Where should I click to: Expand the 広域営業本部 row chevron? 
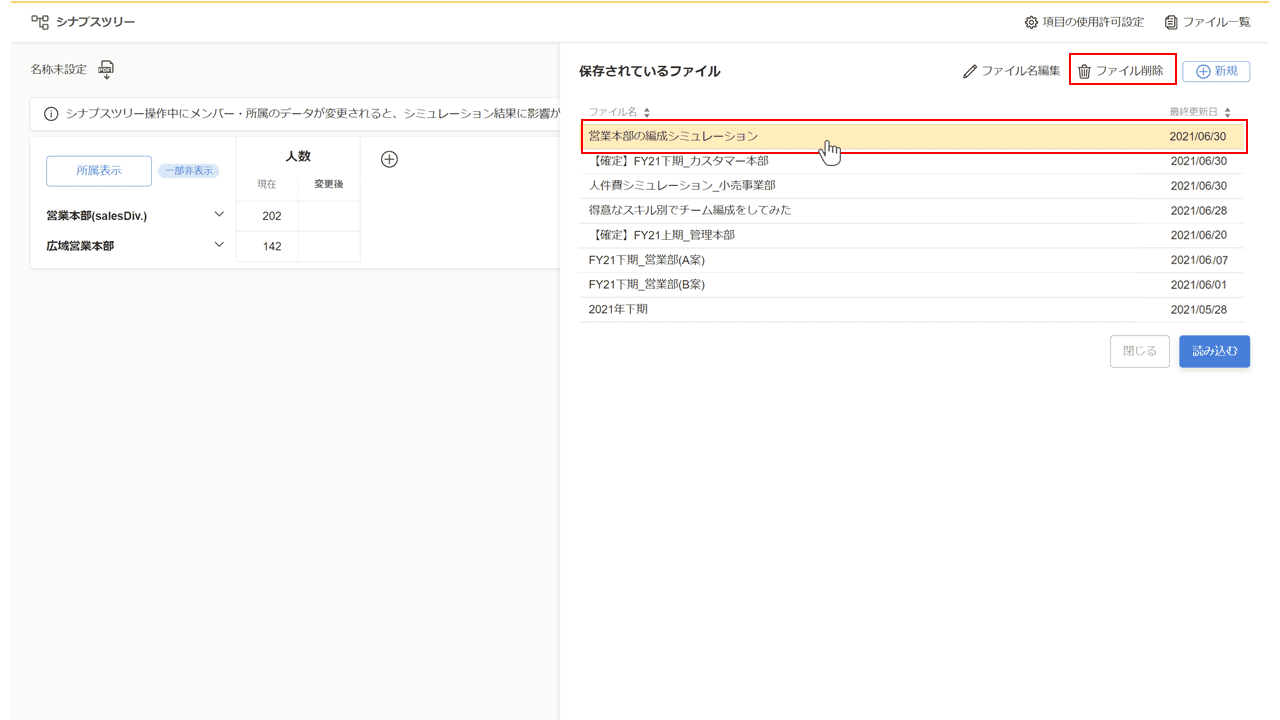(x=219, y=244)
